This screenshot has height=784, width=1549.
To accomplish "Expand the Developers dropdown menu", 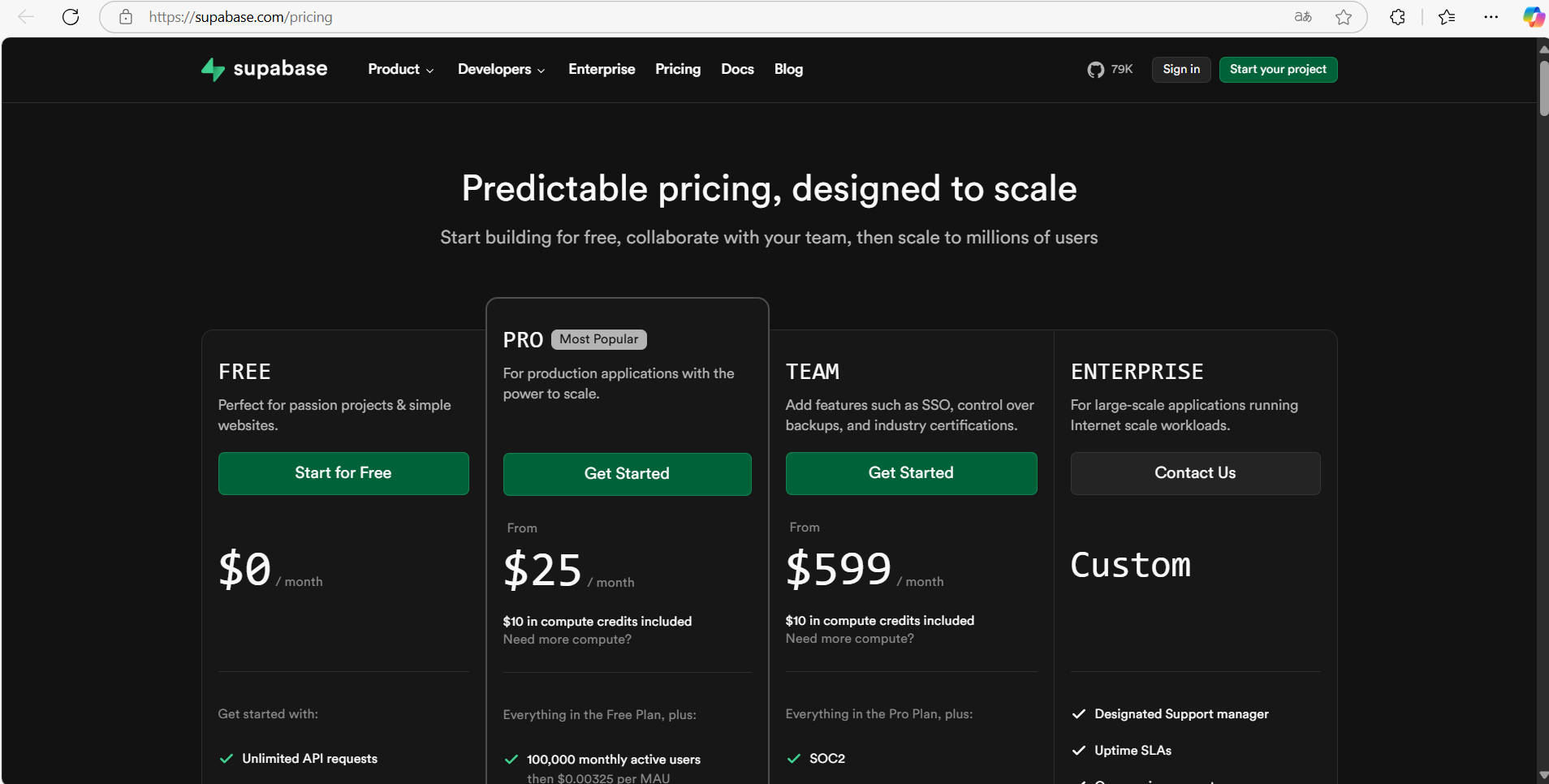I will 501,70.
